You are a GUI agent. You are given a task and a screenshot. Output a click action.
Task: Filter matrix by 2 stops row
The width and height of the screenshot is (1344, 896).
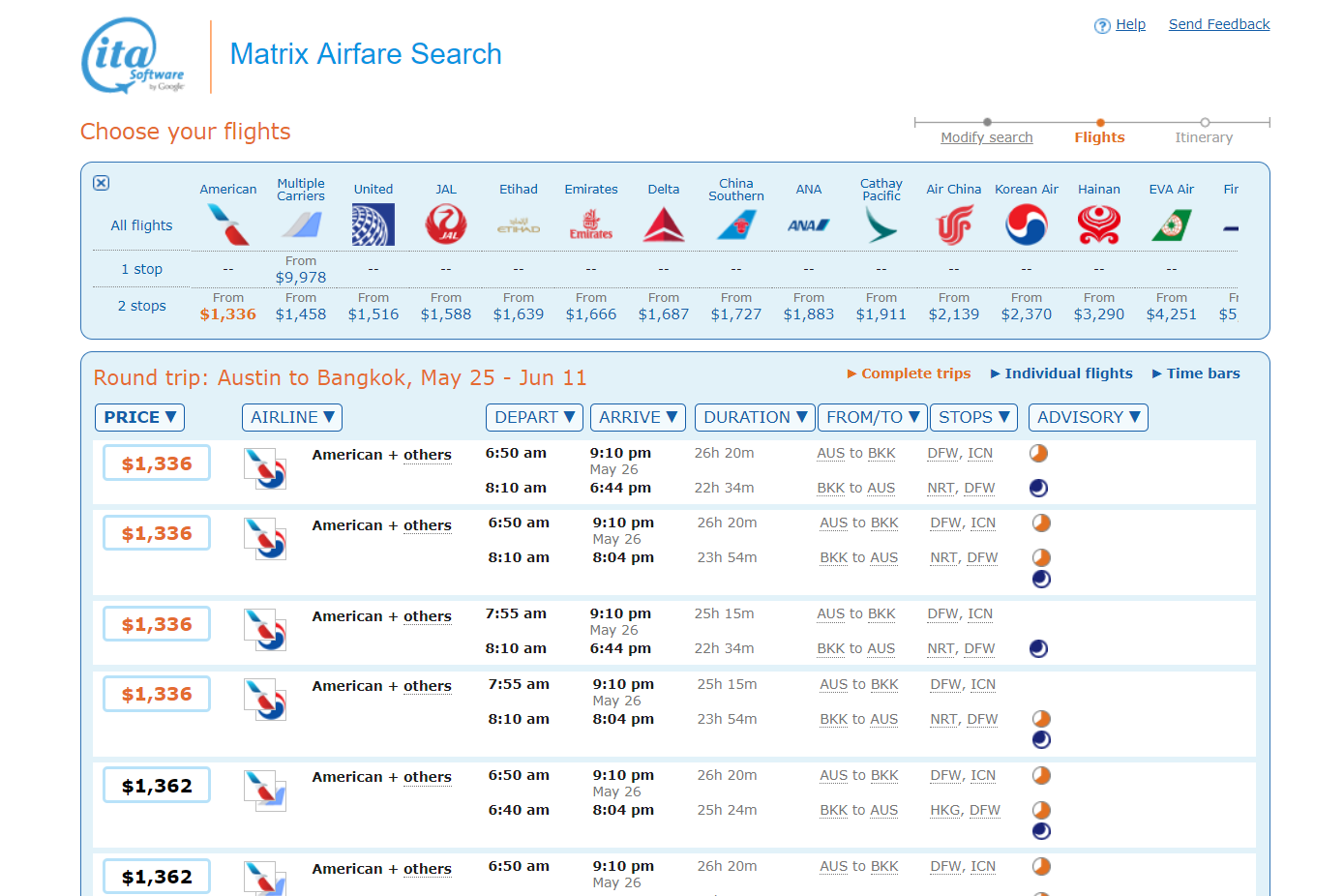[141, 306]
